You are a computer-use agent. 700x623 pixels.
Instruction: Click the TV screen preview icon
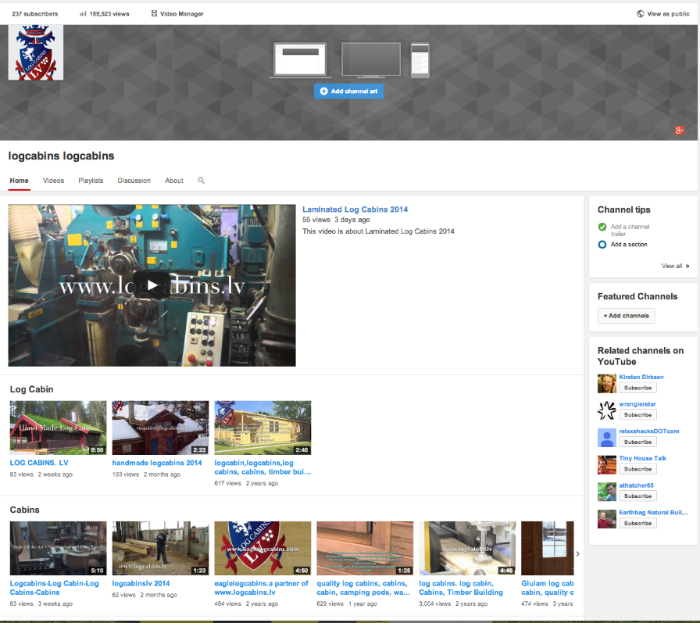pos(371,60)
